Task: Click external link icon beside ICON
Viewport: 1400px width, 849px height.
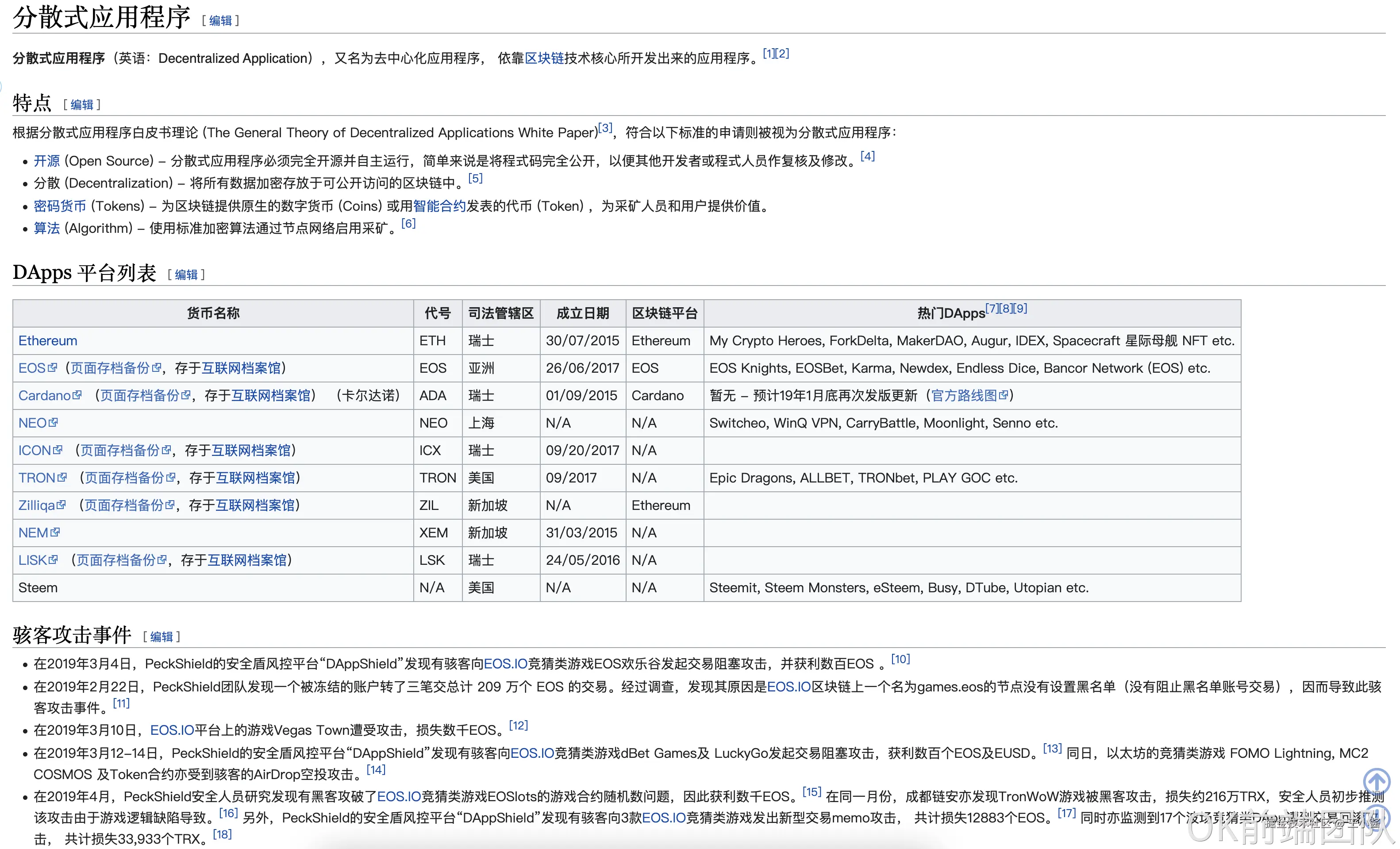Action: (58, 450)
